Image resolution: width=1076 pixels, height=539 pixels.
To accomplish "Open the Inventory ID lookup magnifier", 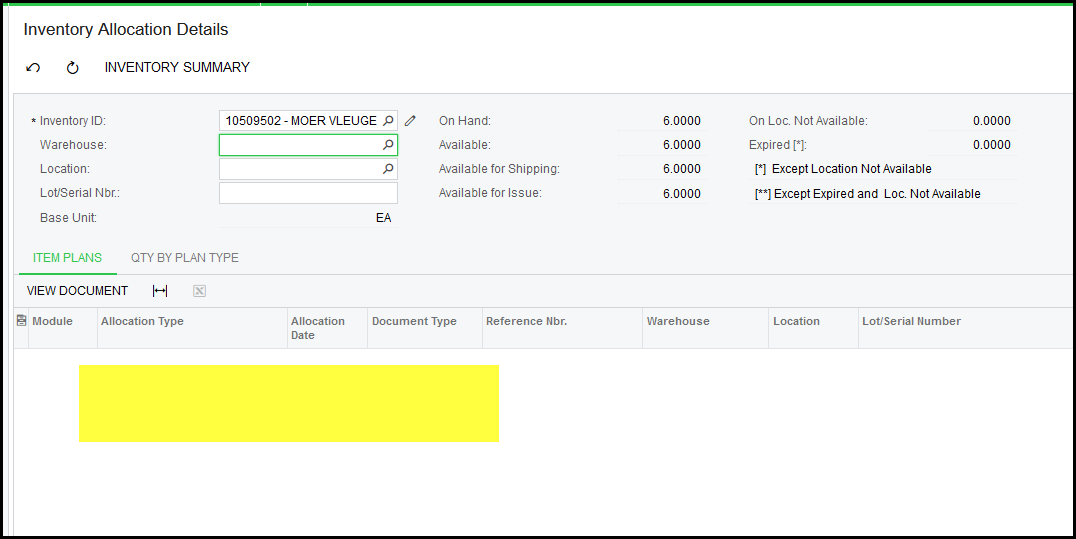I will (388, 121).
